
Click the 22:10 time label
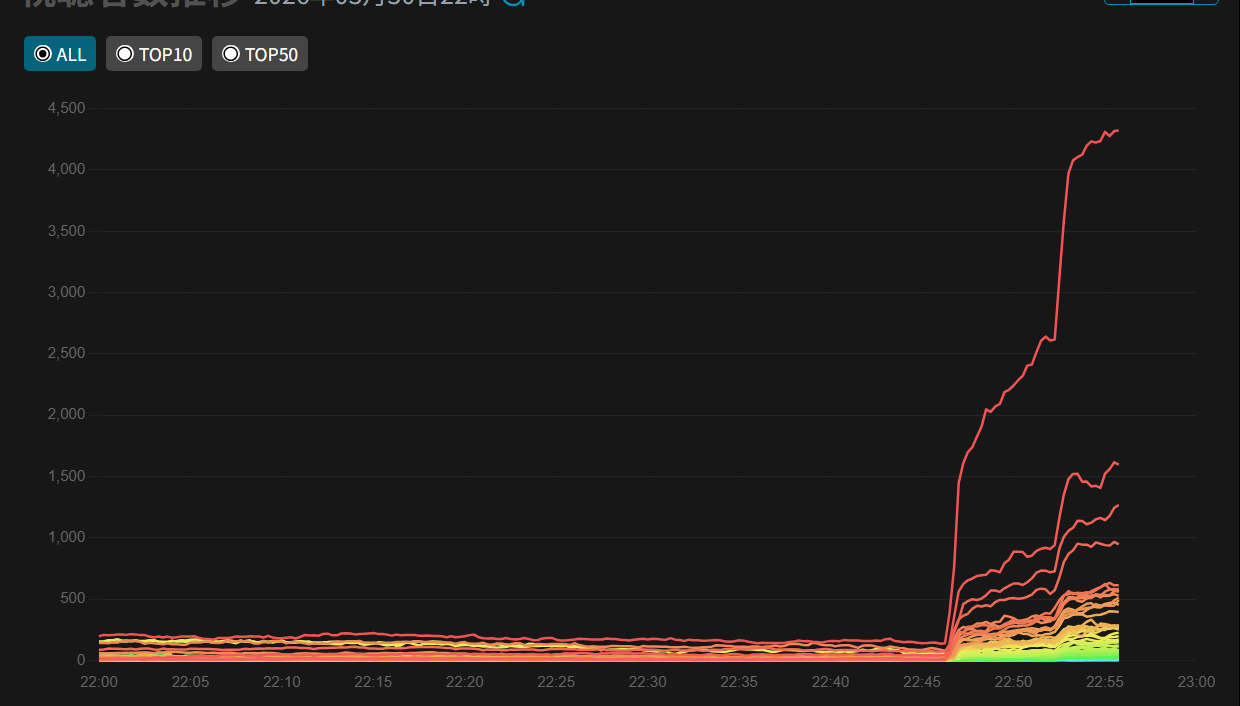point(282,682)
